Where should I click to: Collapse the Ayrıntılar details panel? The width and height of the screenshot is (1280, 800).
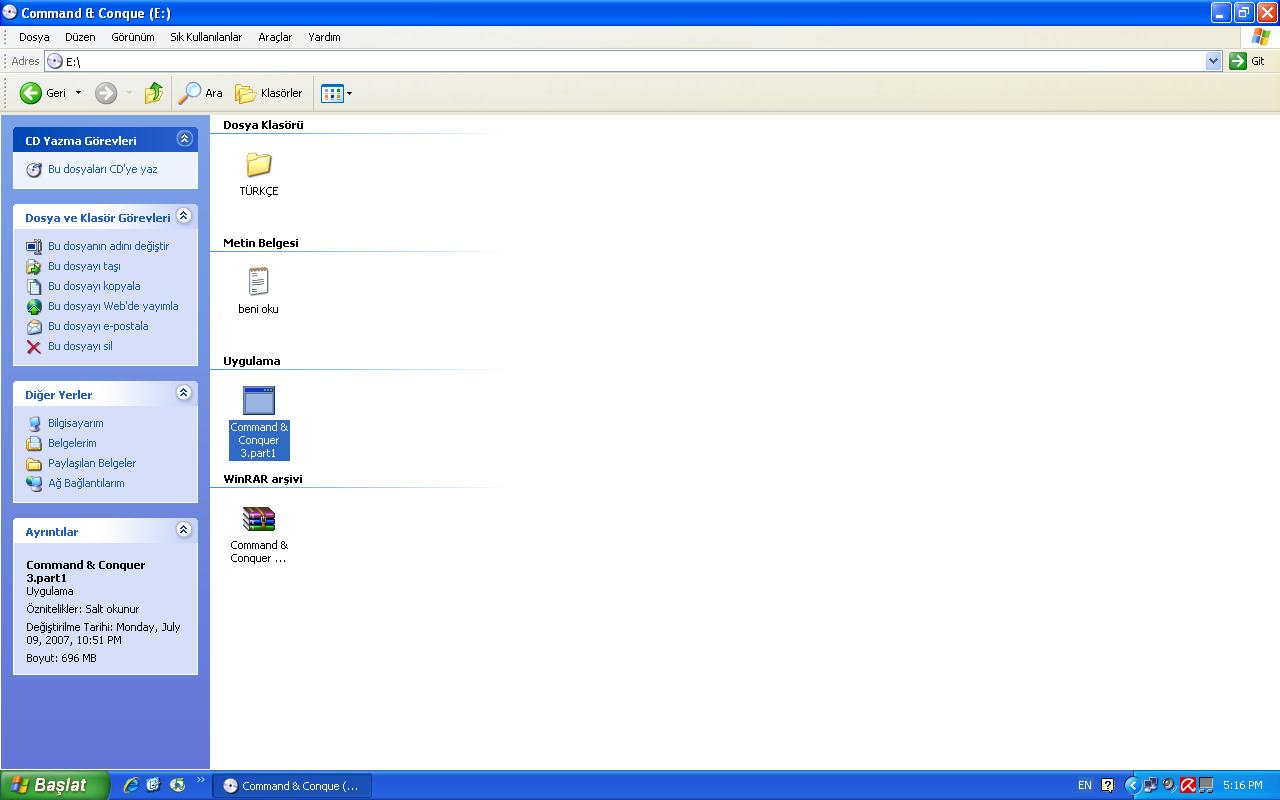pyautogui.click(x=183, y=530)
